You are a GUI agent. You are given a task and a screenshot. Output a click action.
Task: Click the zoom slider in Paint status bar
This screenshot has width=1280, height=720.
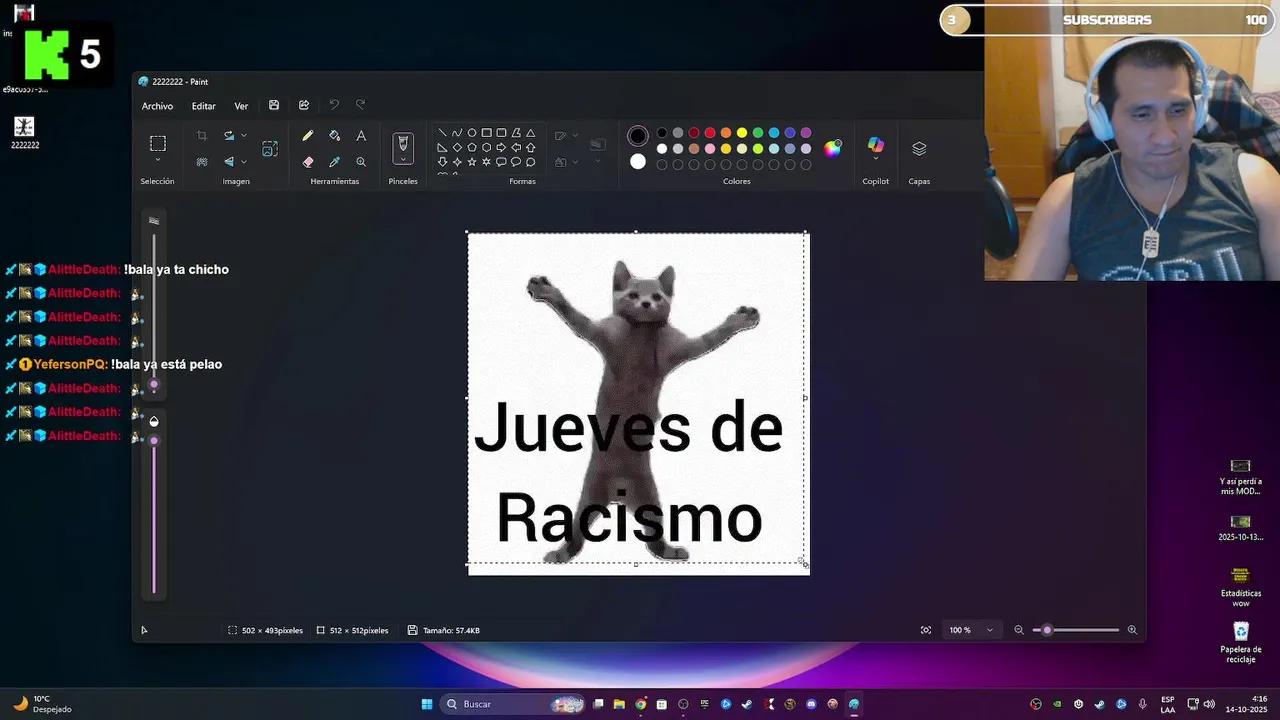pos(1076,630)
